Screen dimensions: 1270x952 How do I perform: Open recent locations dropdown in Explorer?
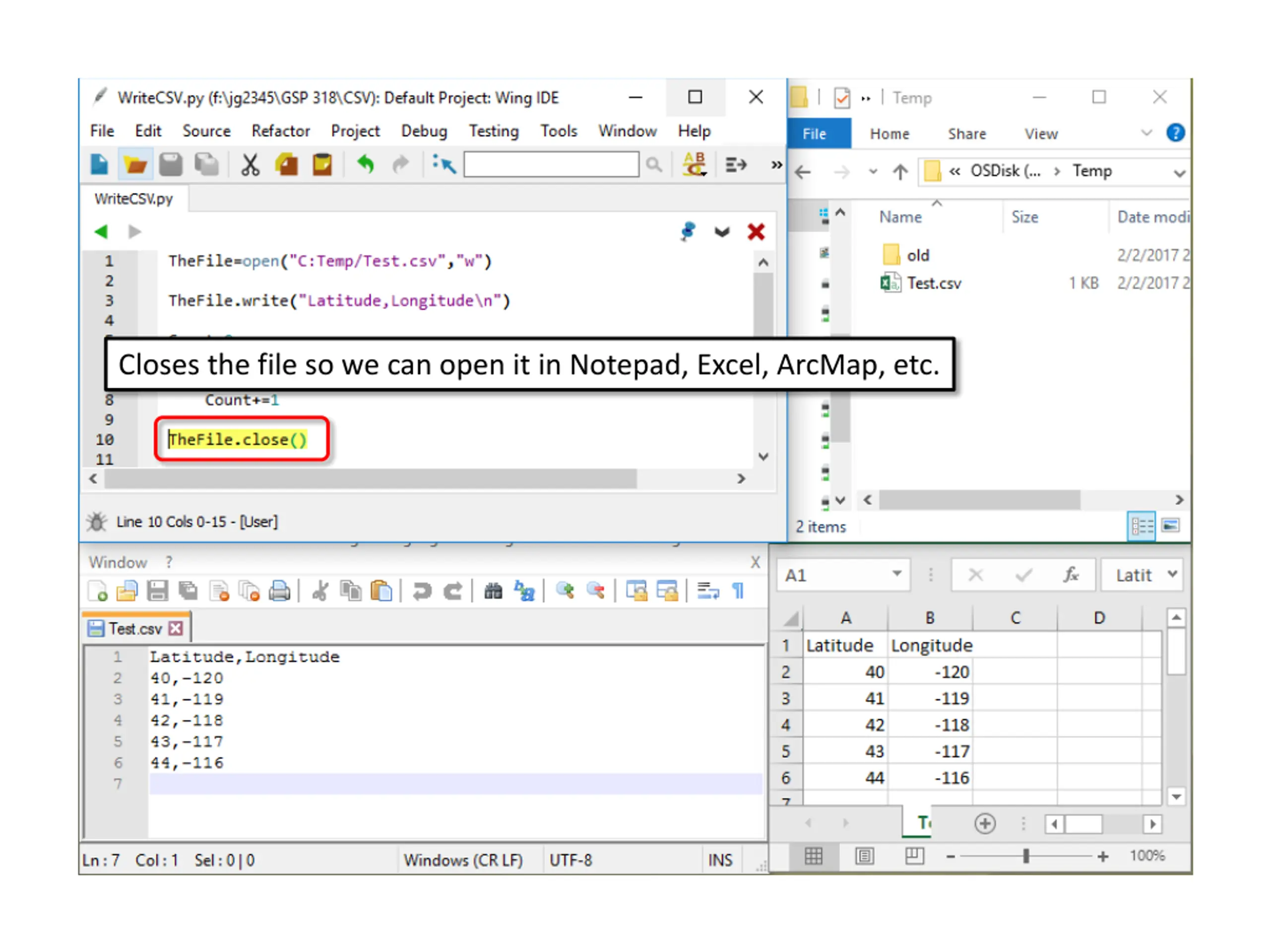point(873,172)
